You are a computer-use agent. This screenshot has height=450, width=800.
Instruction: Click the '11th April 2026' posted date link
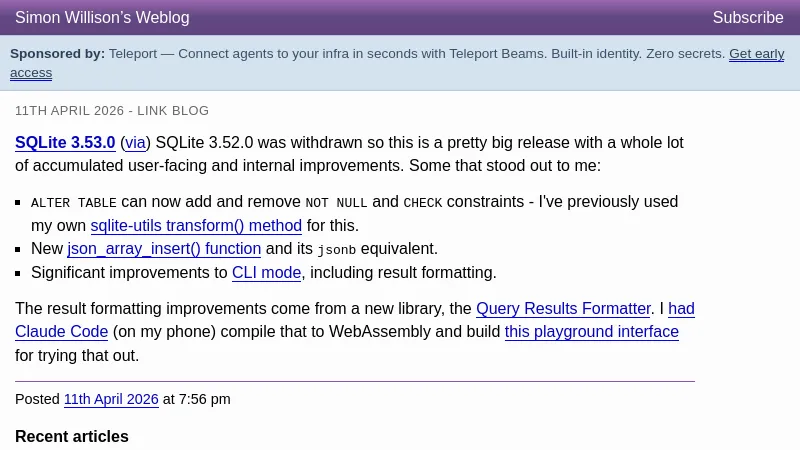point(111,399)
